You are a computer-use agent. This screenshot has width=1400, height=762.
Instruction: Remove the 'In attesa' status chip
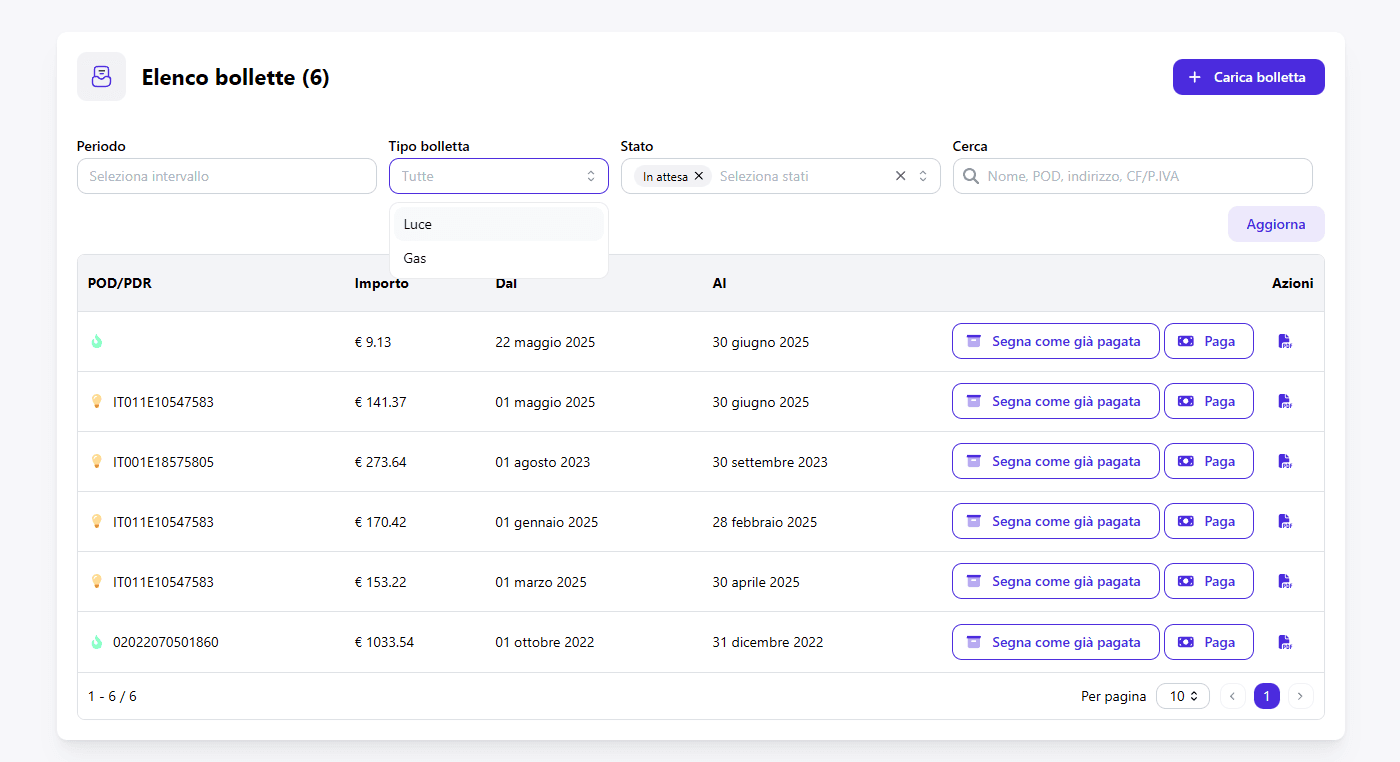(x=699, y=176)
